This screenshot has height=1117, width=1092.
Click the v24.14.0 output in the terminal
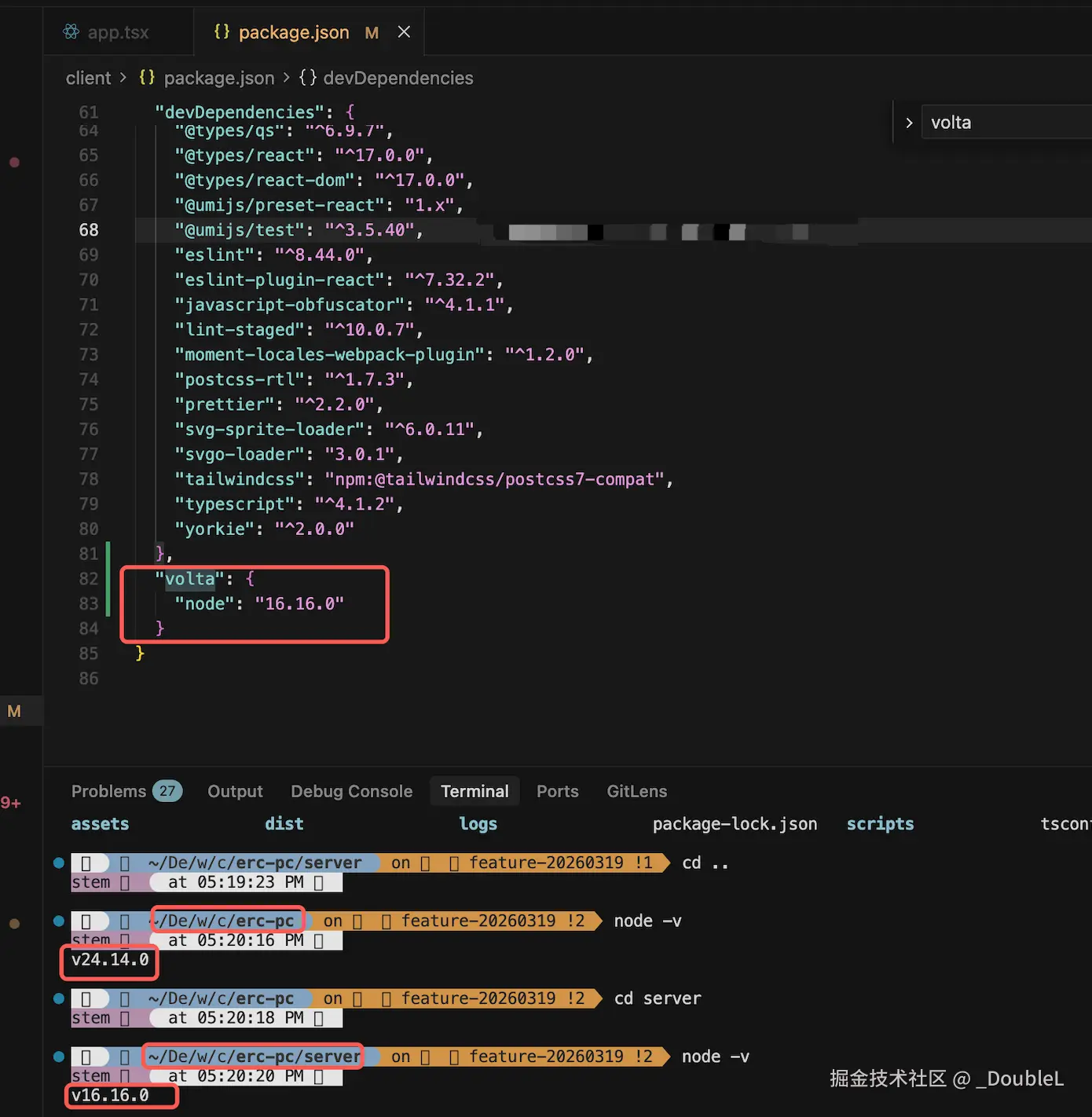[x=110, y=960]
